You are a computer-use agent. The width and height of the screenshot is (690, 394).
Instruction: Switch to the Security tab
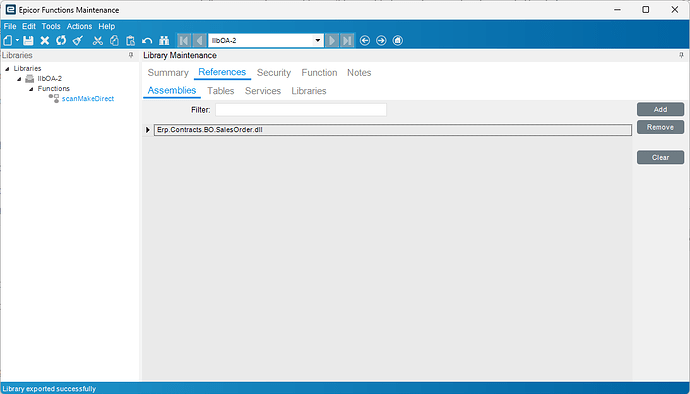pyautogui.click(x=274, y=73)
